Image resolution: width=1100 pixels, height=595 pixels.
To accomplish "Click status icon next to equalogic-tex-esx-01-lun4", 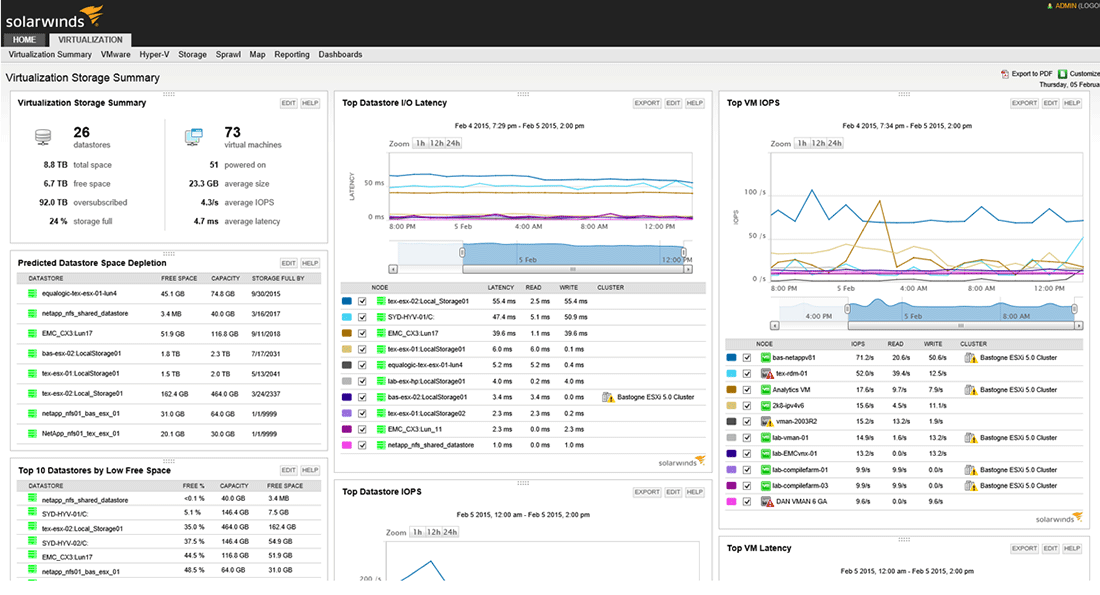I will 32,293.
